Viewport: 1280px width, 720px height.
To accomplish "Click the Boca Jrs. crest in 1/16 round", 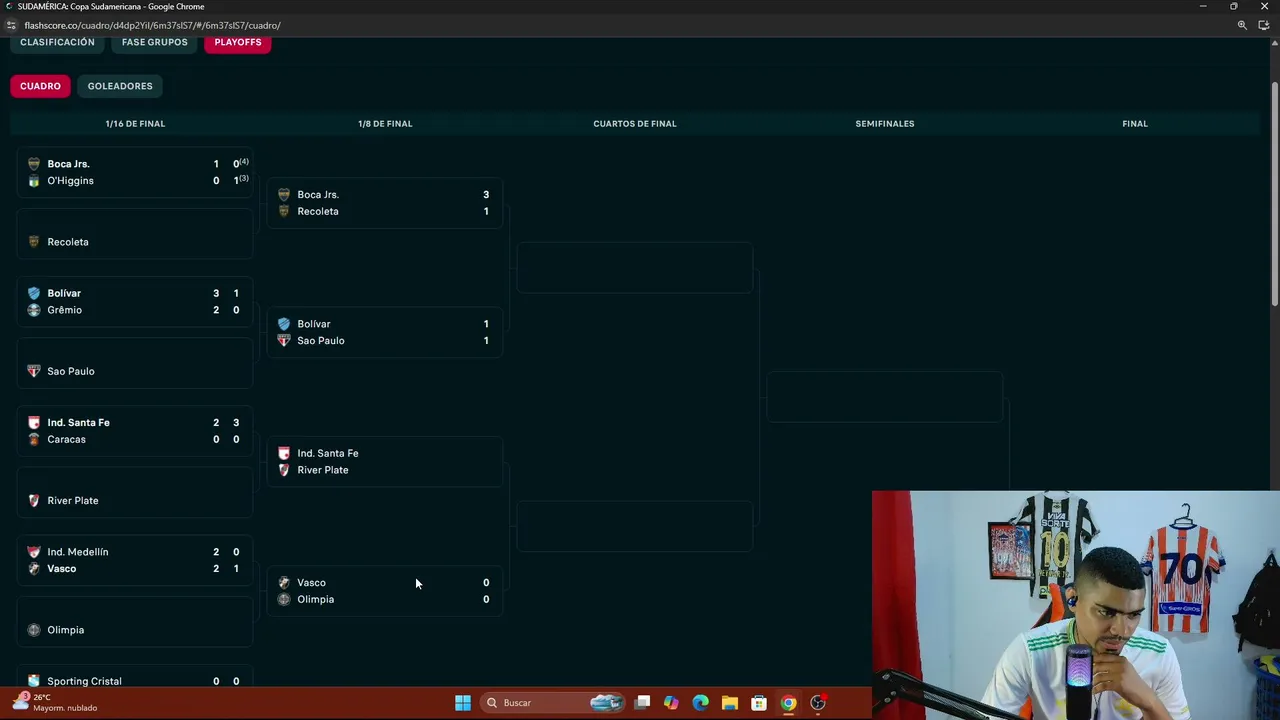I will pyautogui.click(x=34, y=164).
